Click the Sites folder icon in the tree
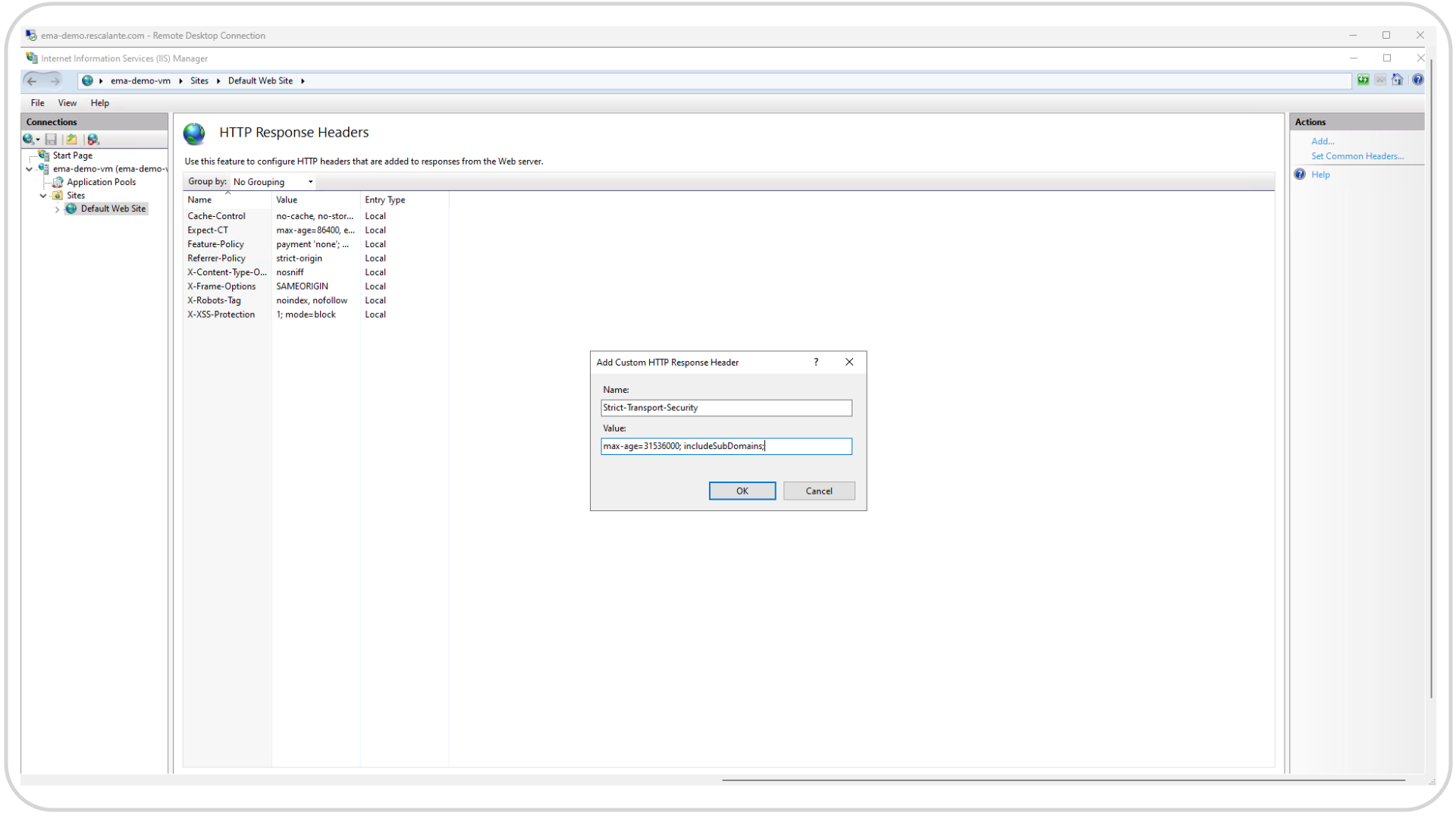This screenshot has height=819, width=1456. pyautogui.click(x=58, y=196)
